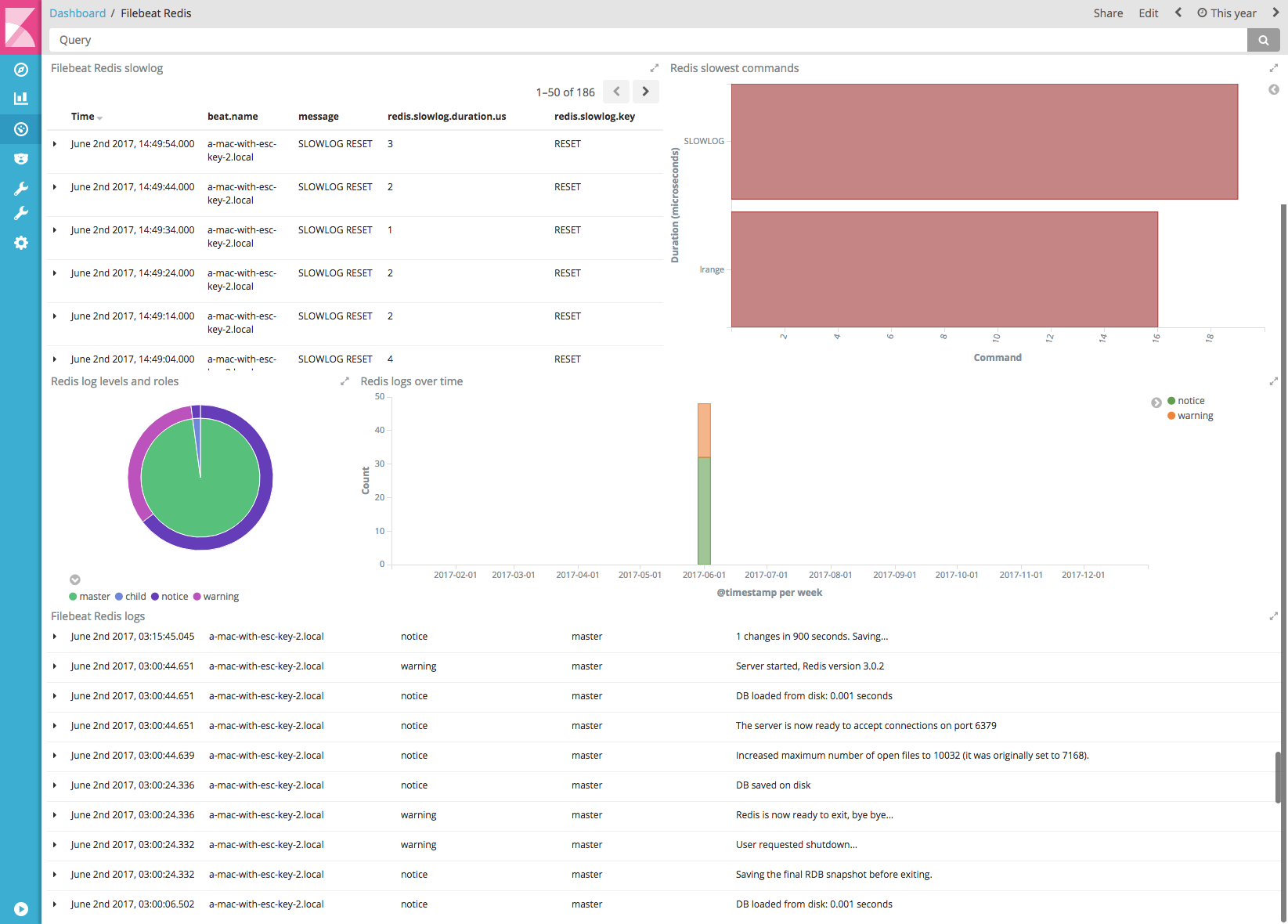Click the beat.name column header

coord(233,117)
